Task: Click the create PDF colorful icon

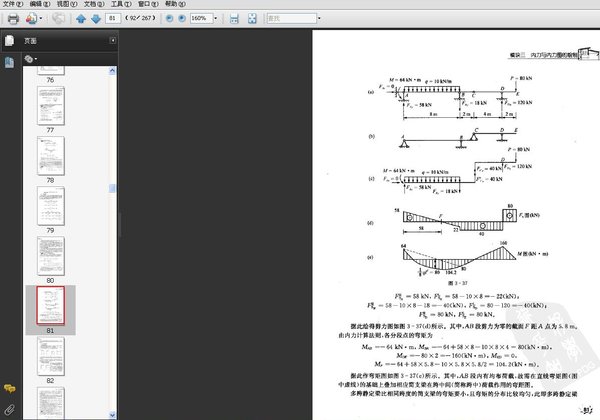Action: click(31, 18)
